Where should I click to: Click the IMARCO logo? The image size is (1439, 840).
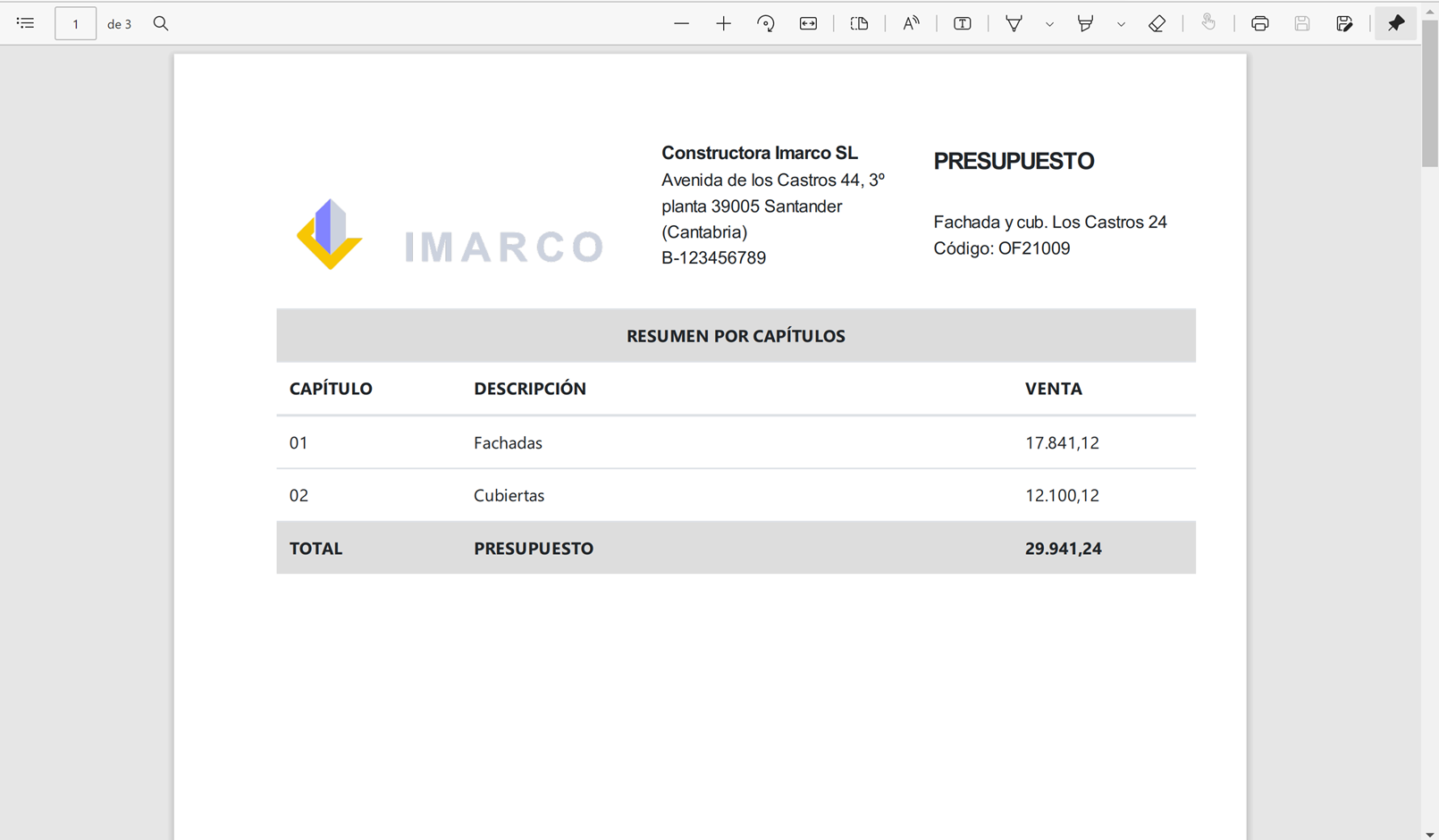click(450, 234)
